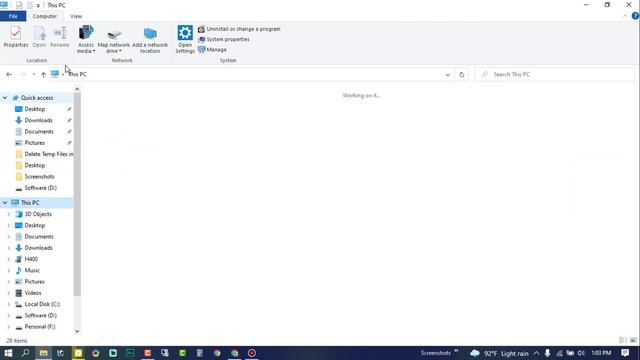Screen dimensions: 640x360
Task: Open the Properties ribbon button
Action: (x=16, y=37)
